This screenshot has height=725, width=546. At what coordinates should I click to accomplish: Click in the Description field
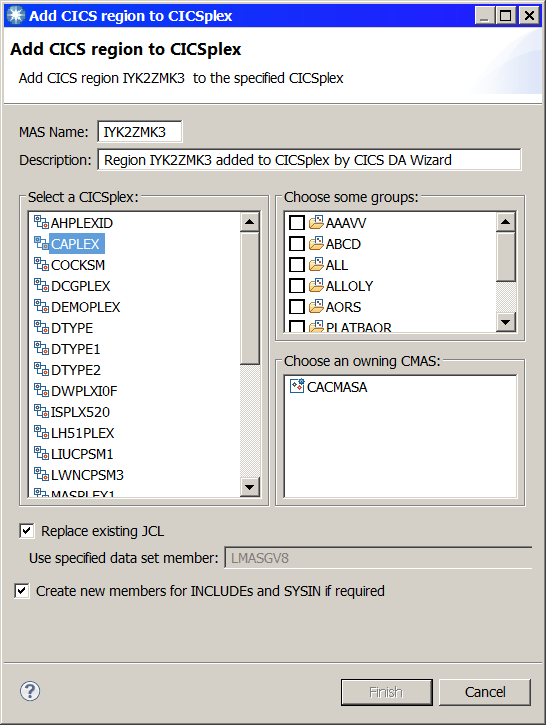[x=309, y=160]
